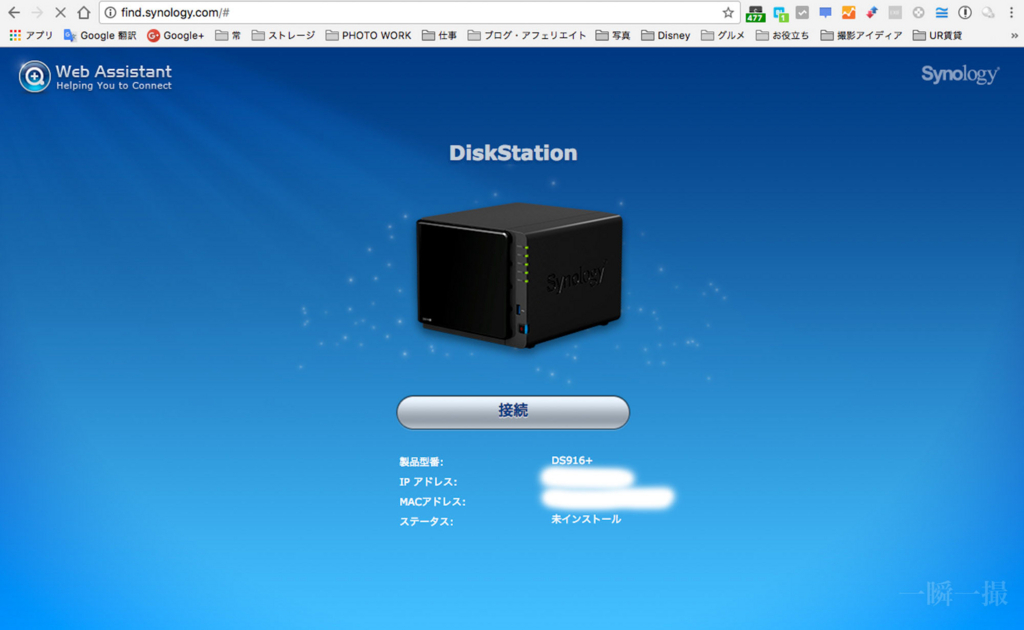Click the DS916+ model number value
This screenshot has height=630, width=1024.
pyautogui.click(x=571, y=460)
